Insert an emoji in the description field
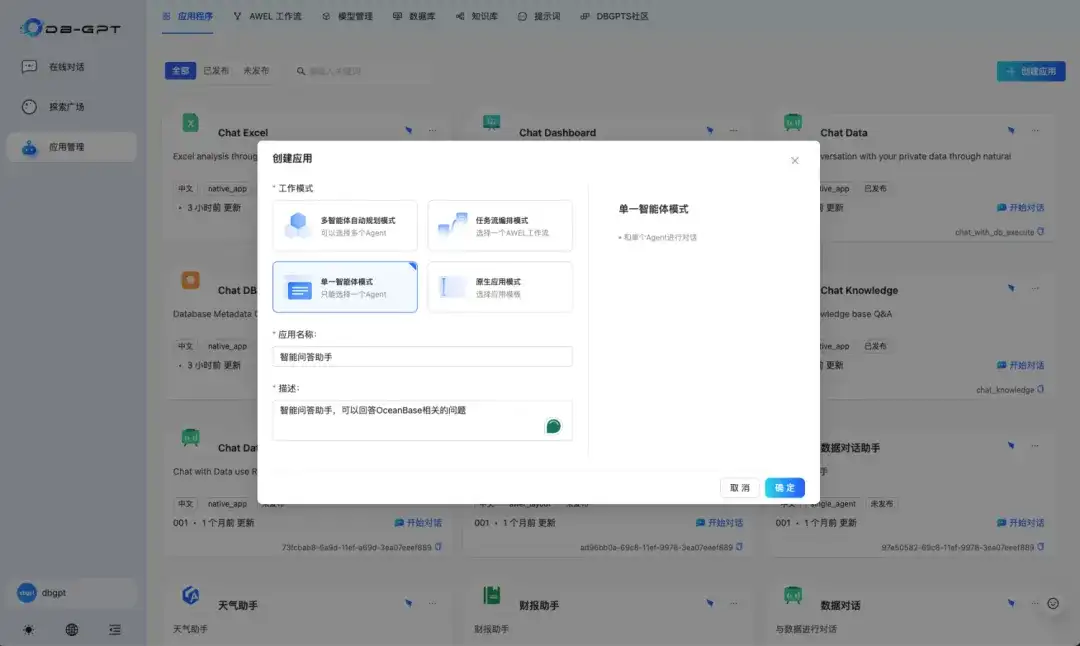Image resolution: width=1080 pixels, height=646 pixels. (554, 425)
